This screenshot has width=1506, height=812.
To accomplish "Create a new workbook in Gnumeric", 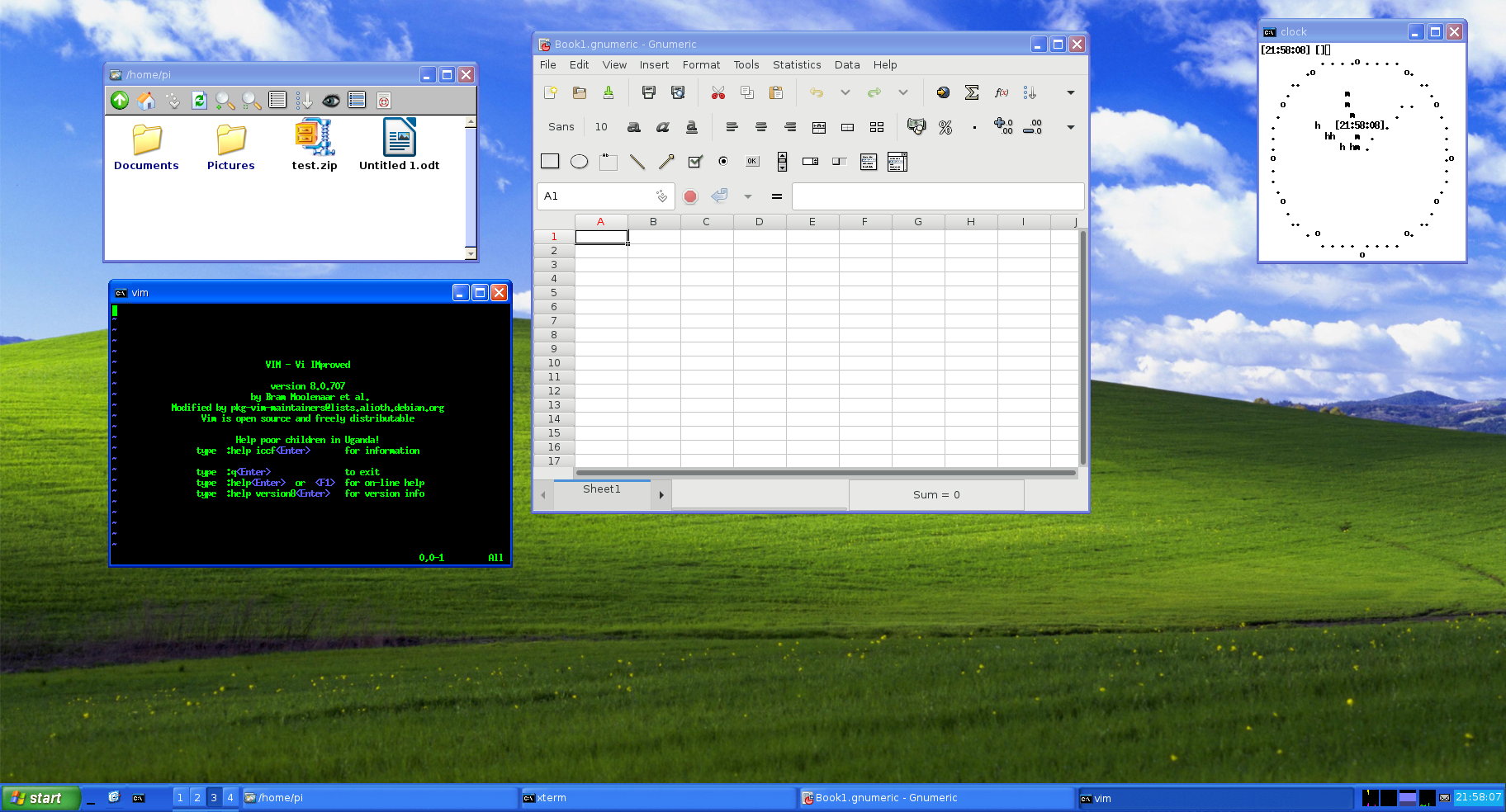I will 551,92.
